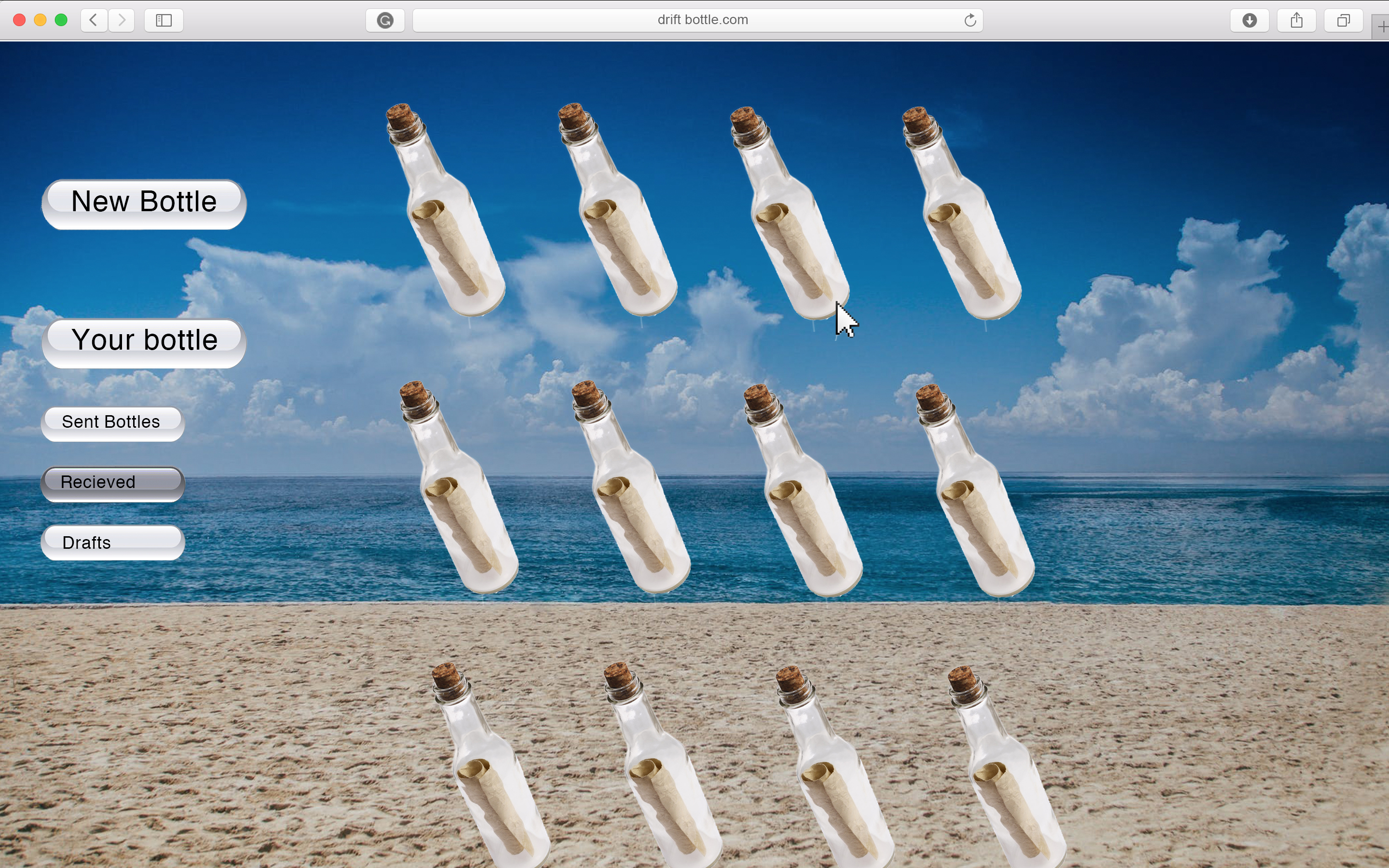Open the third bottle in middle row
Viewport: 1389px width, 868px height.
tap(803, 491)
